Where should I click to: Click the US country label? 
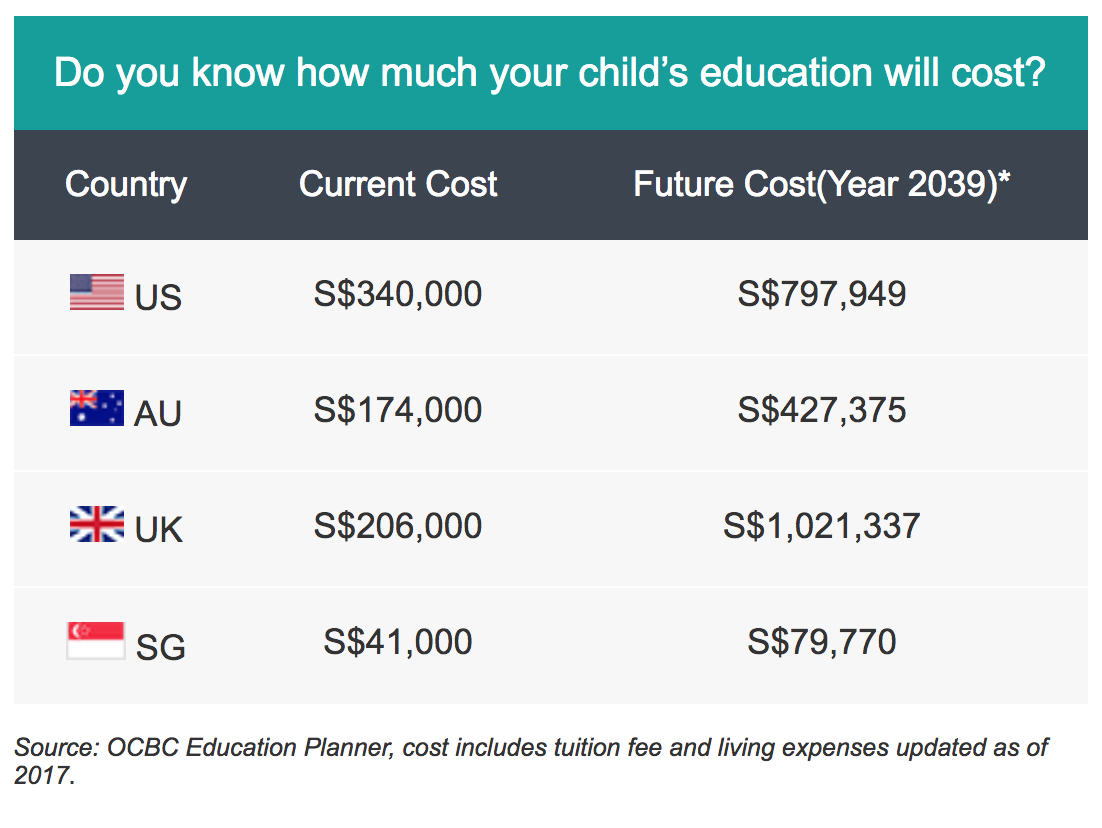(158, 297)
